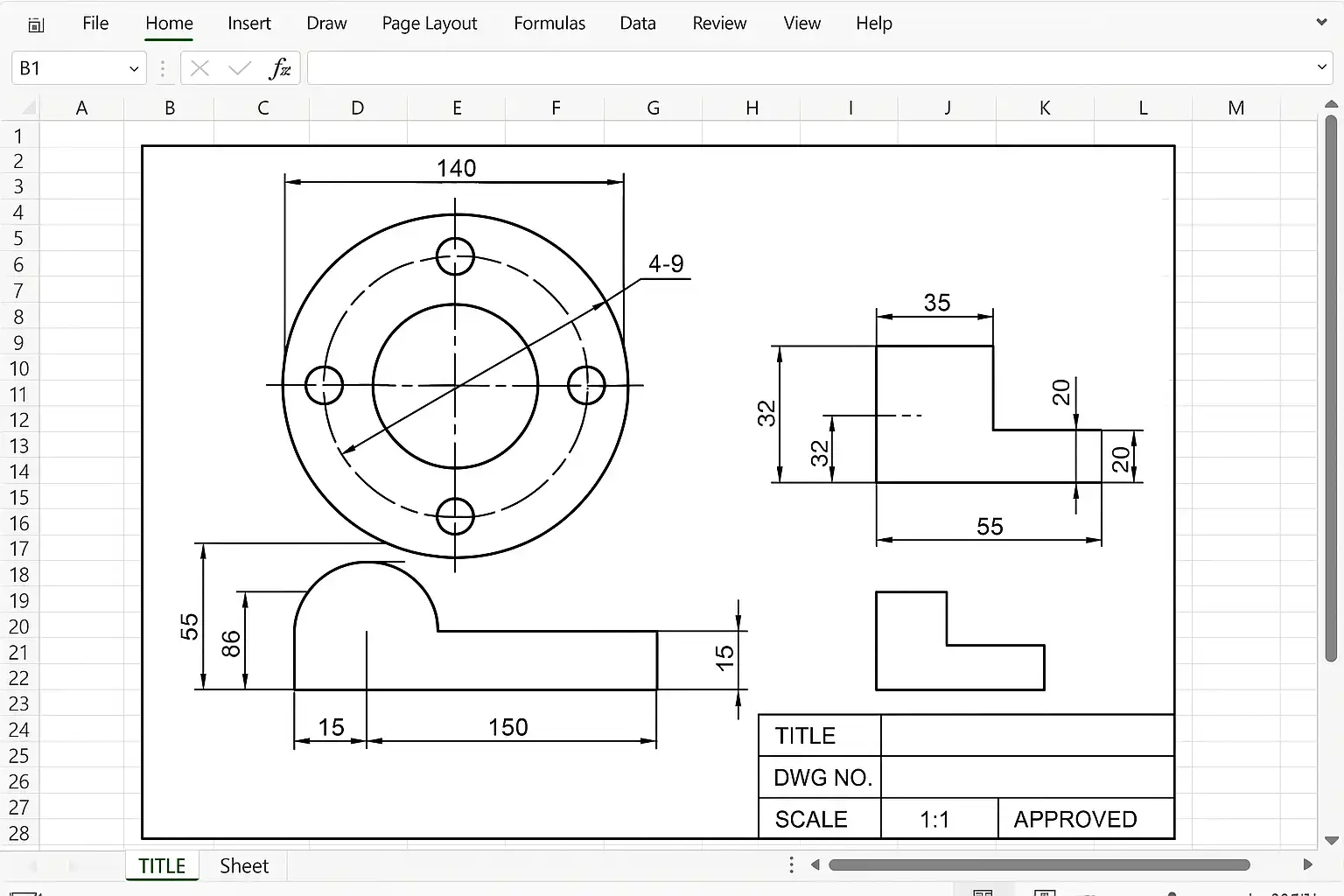Screen dimensions: 1344x896
Task: Click the confirm checkmark in formula bar
Action: [x=239, y=68]
